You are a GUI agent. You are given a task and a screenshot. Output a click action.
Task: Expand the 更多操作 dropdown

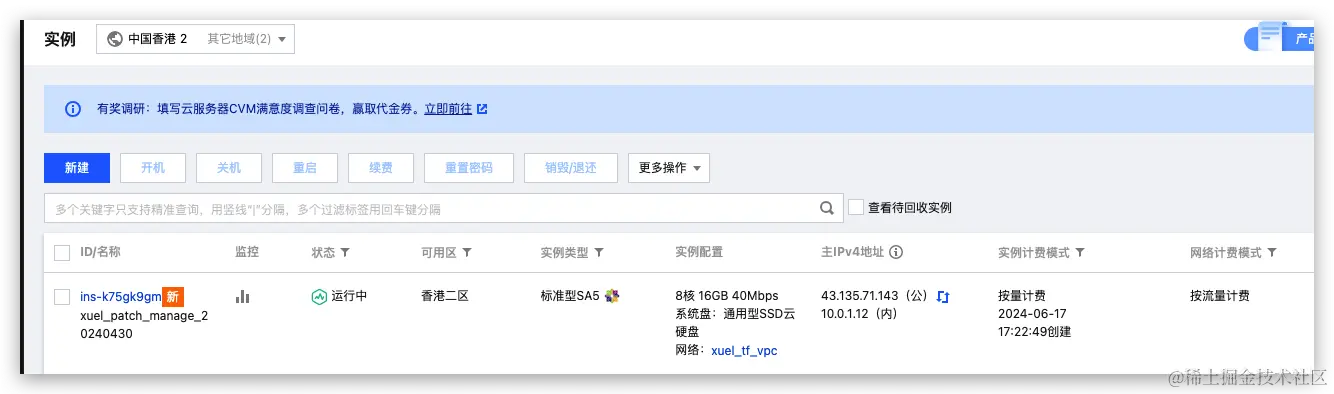669,168
